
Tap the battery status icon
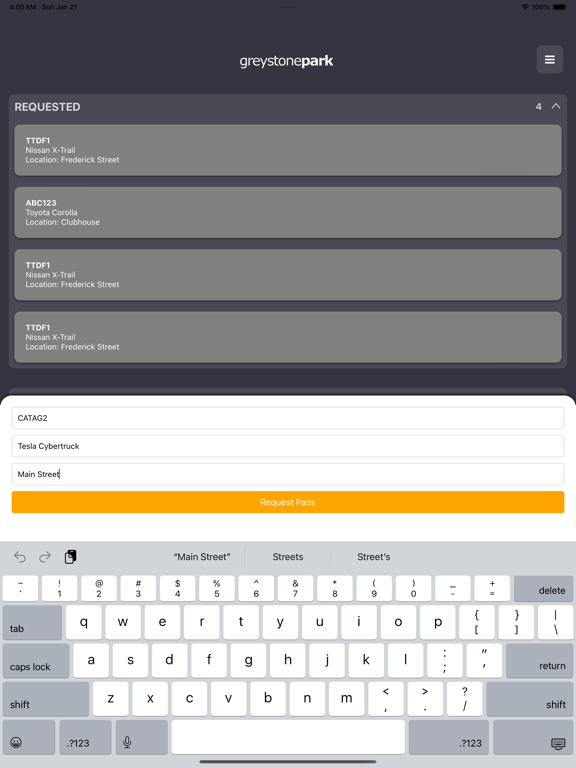[x=559, y=7]
